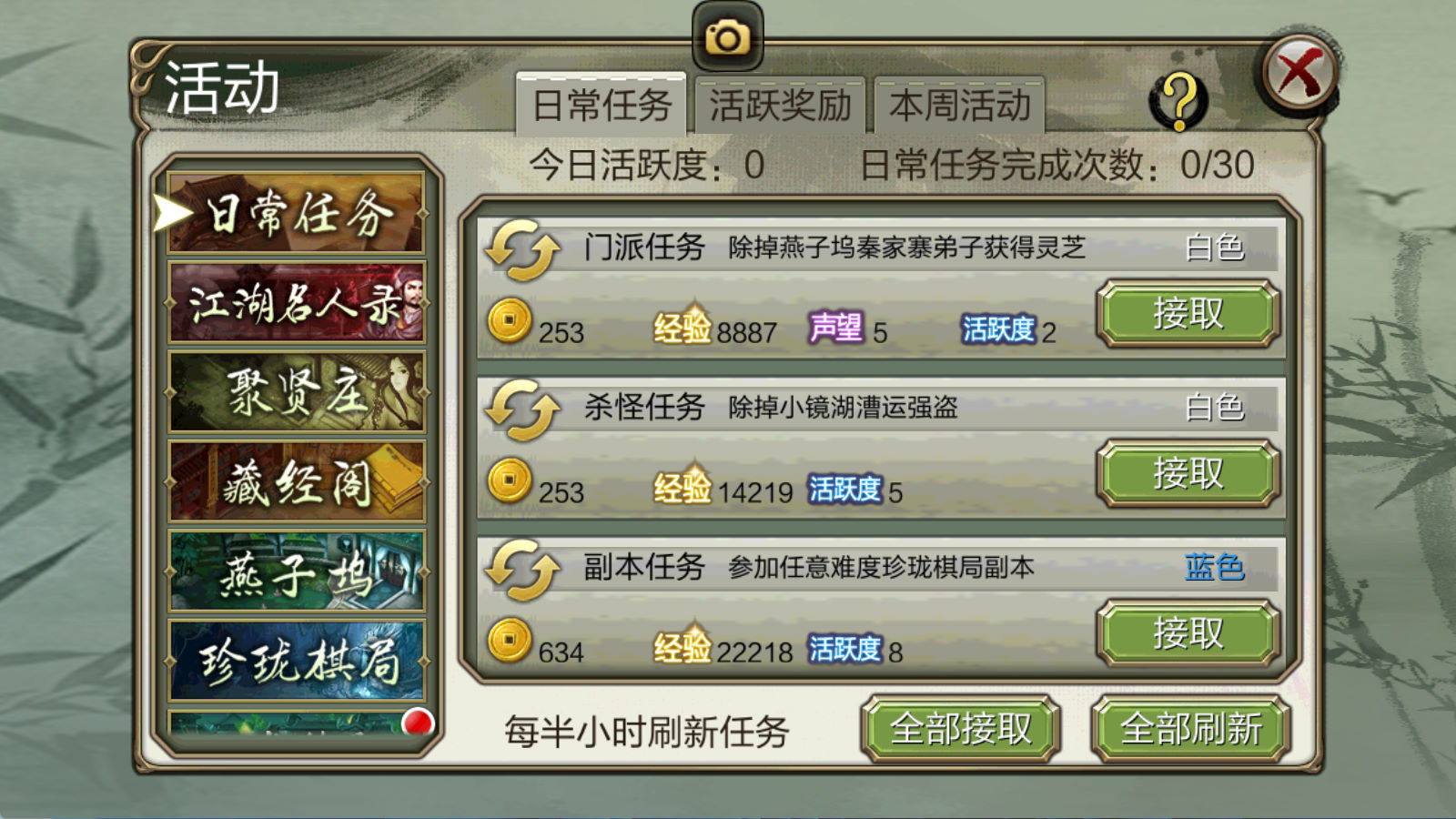Select the 日常任务 tab
Image resolution: width=1456 pixels, height=819 pixels.
(x=601, y=104)
